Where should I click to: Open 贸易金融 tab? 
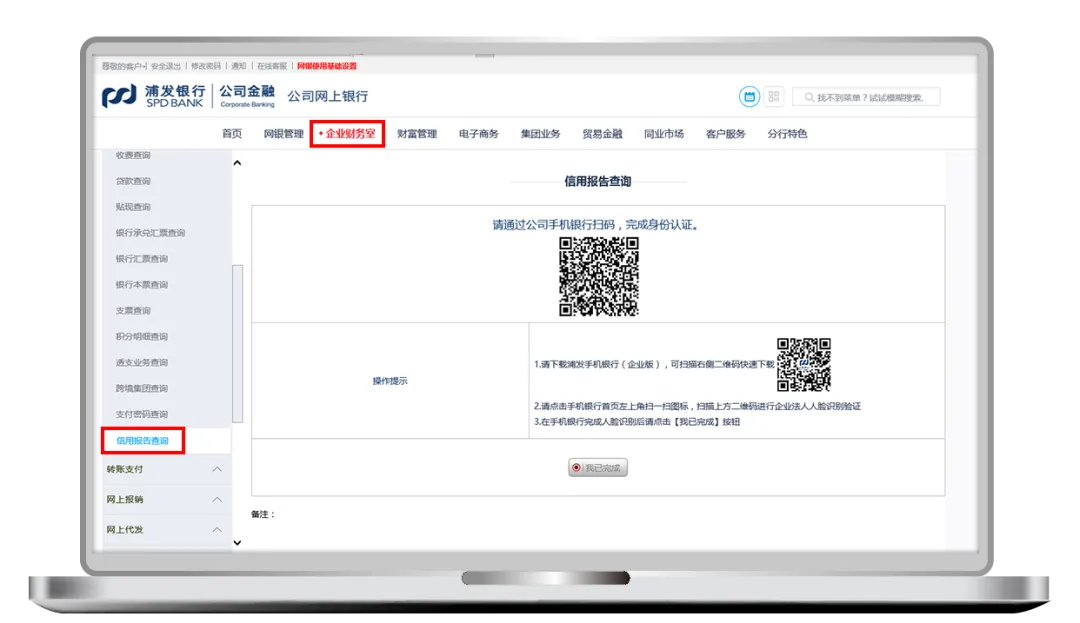pos(602,134)
